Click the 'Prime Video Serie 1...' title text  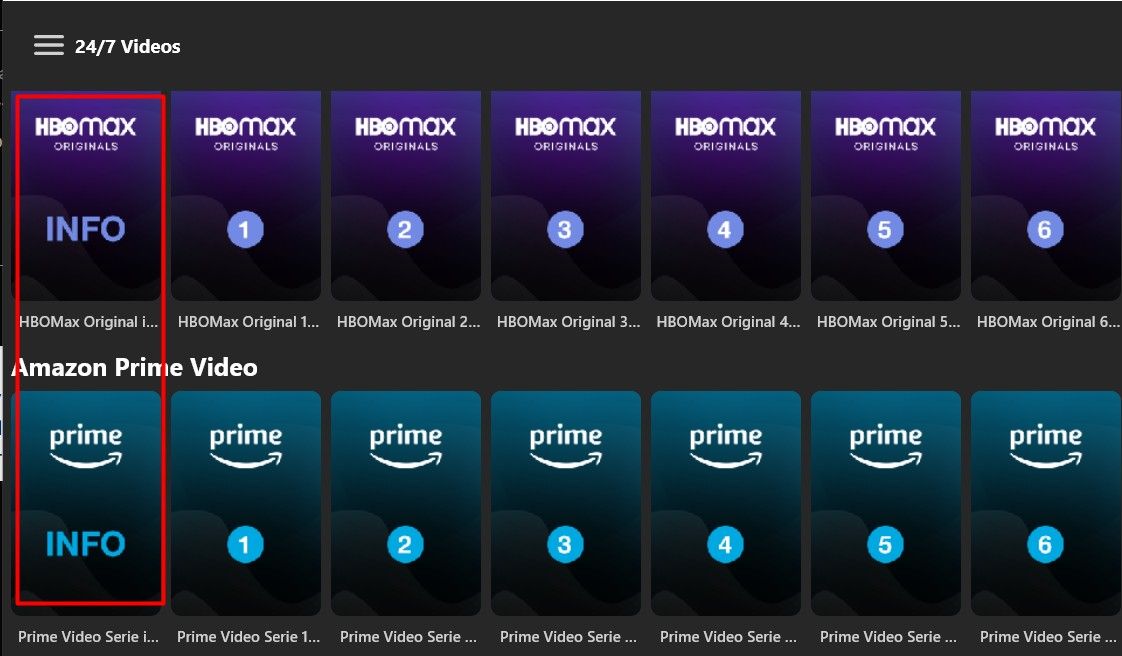coord(248,637)
